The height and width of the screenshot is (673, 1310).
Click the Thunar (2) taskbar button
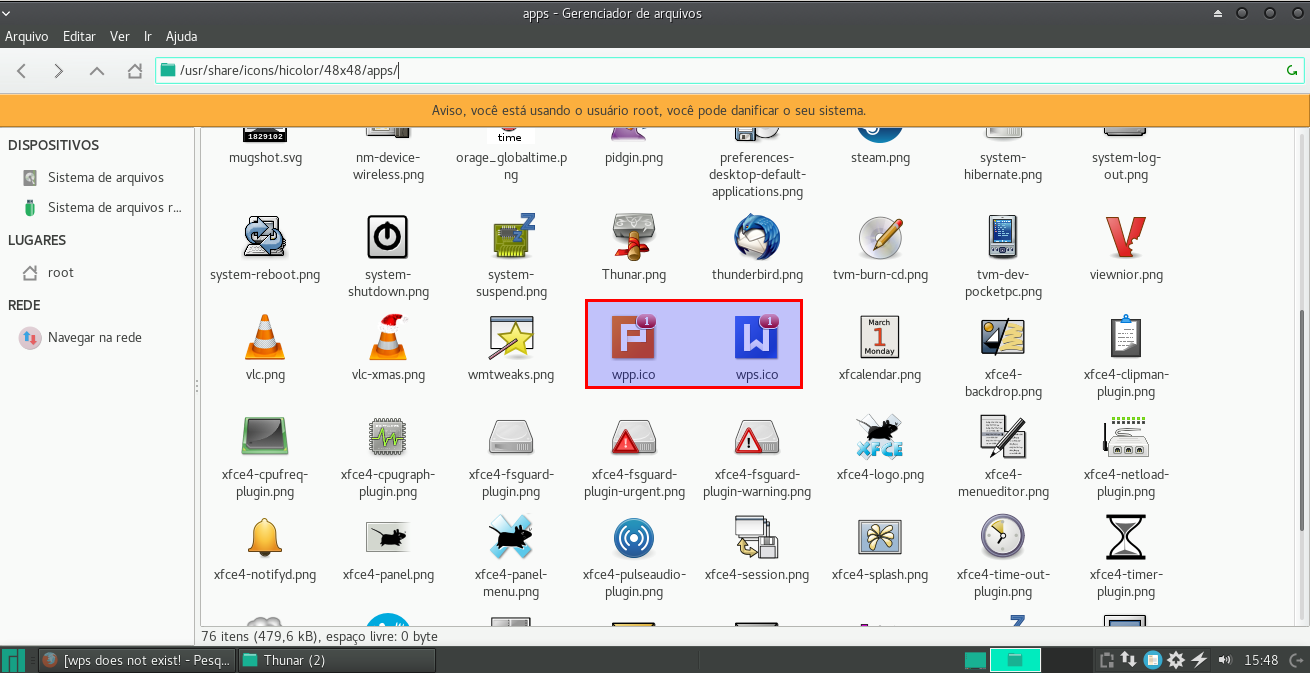[337, 660]
